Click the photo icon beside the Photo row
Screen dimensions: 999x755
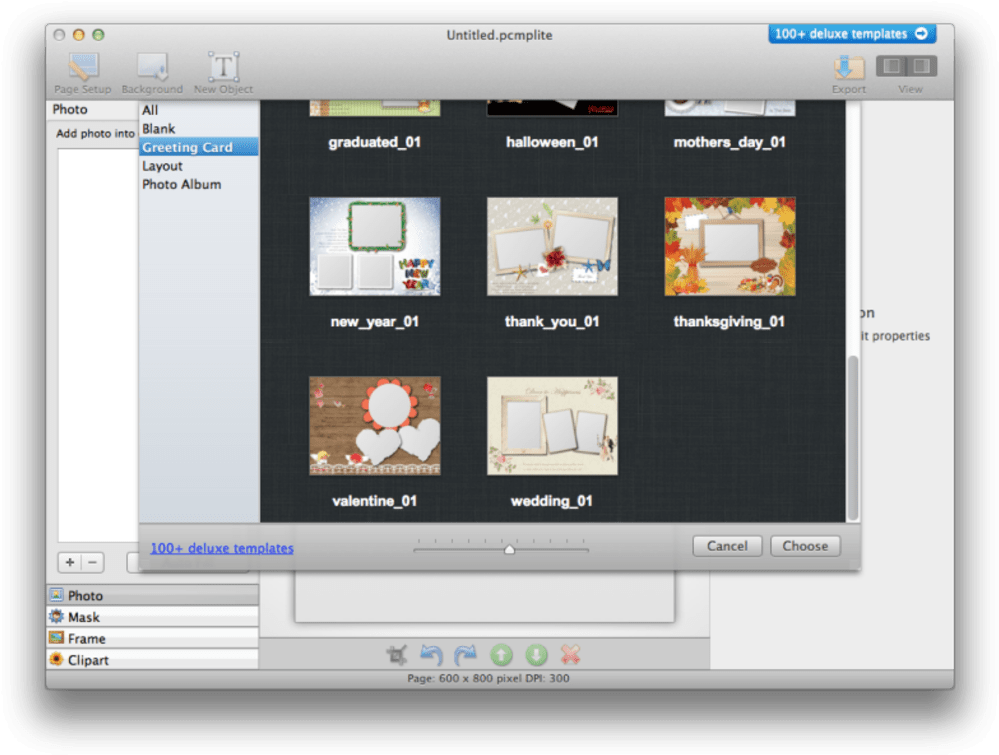click(57, 594)
